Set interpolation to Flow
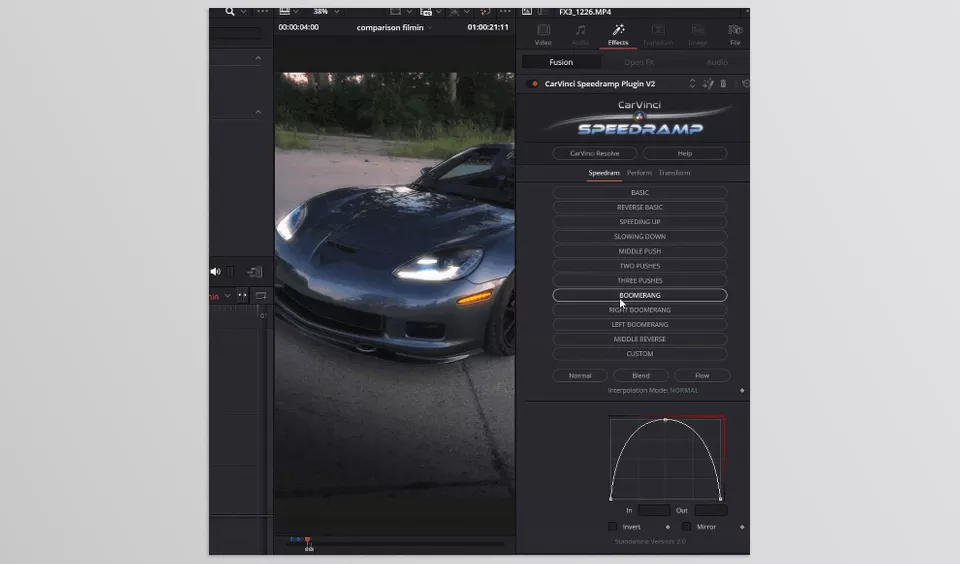The image size is (960, 564). point(702,375)
